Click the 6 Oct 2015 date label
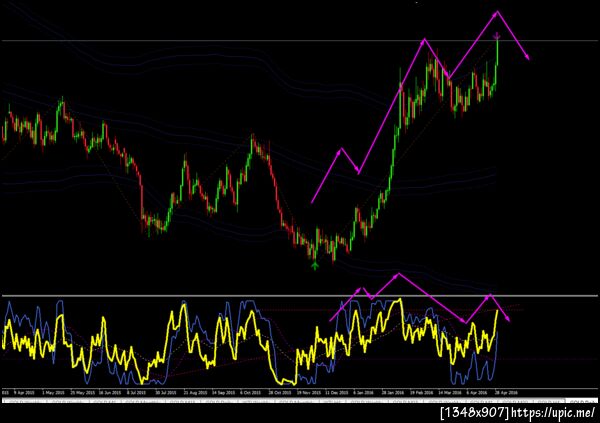The width and height of the screenshot is (600, 423). pyautogui.click(x=250, y=393)
